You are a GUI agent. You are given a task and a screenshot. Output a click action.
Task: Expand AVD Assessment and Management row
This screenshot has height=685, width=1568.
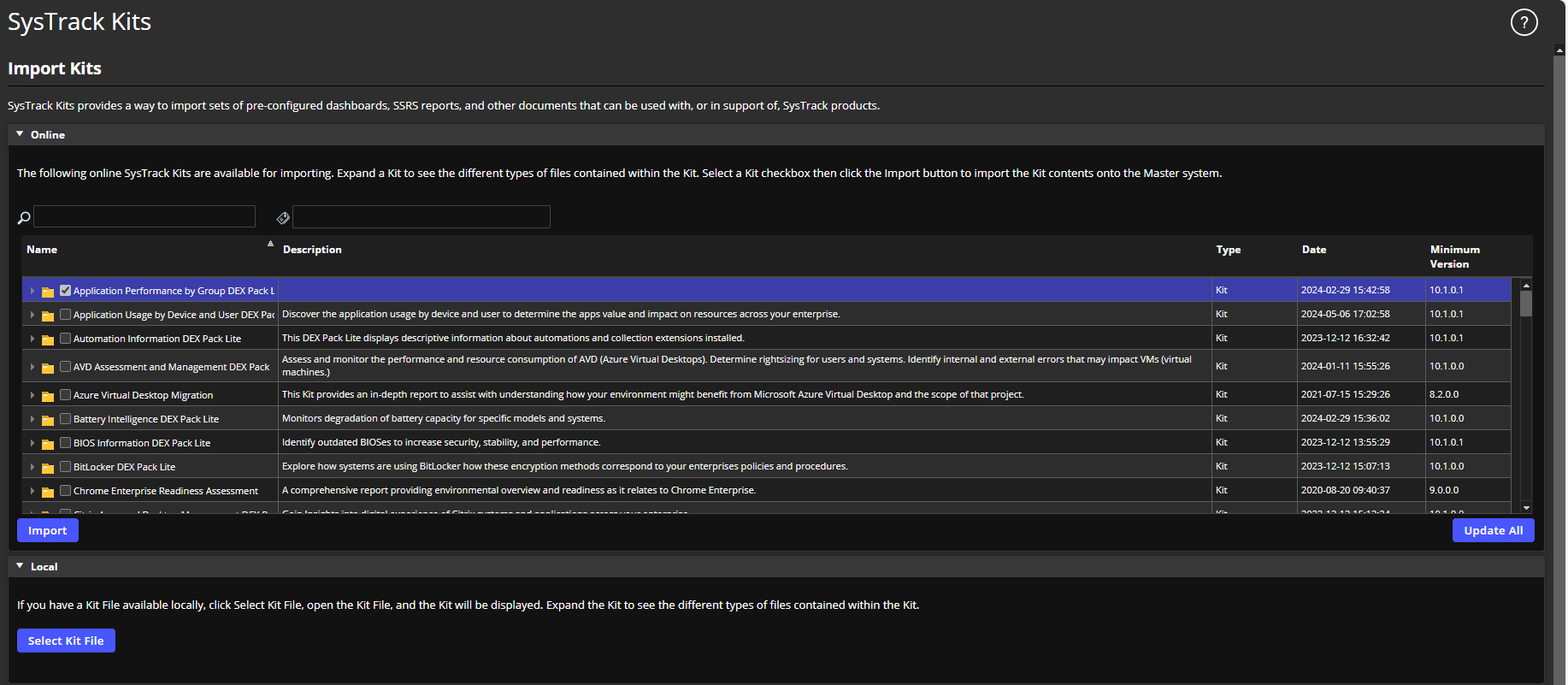[32, 368]
